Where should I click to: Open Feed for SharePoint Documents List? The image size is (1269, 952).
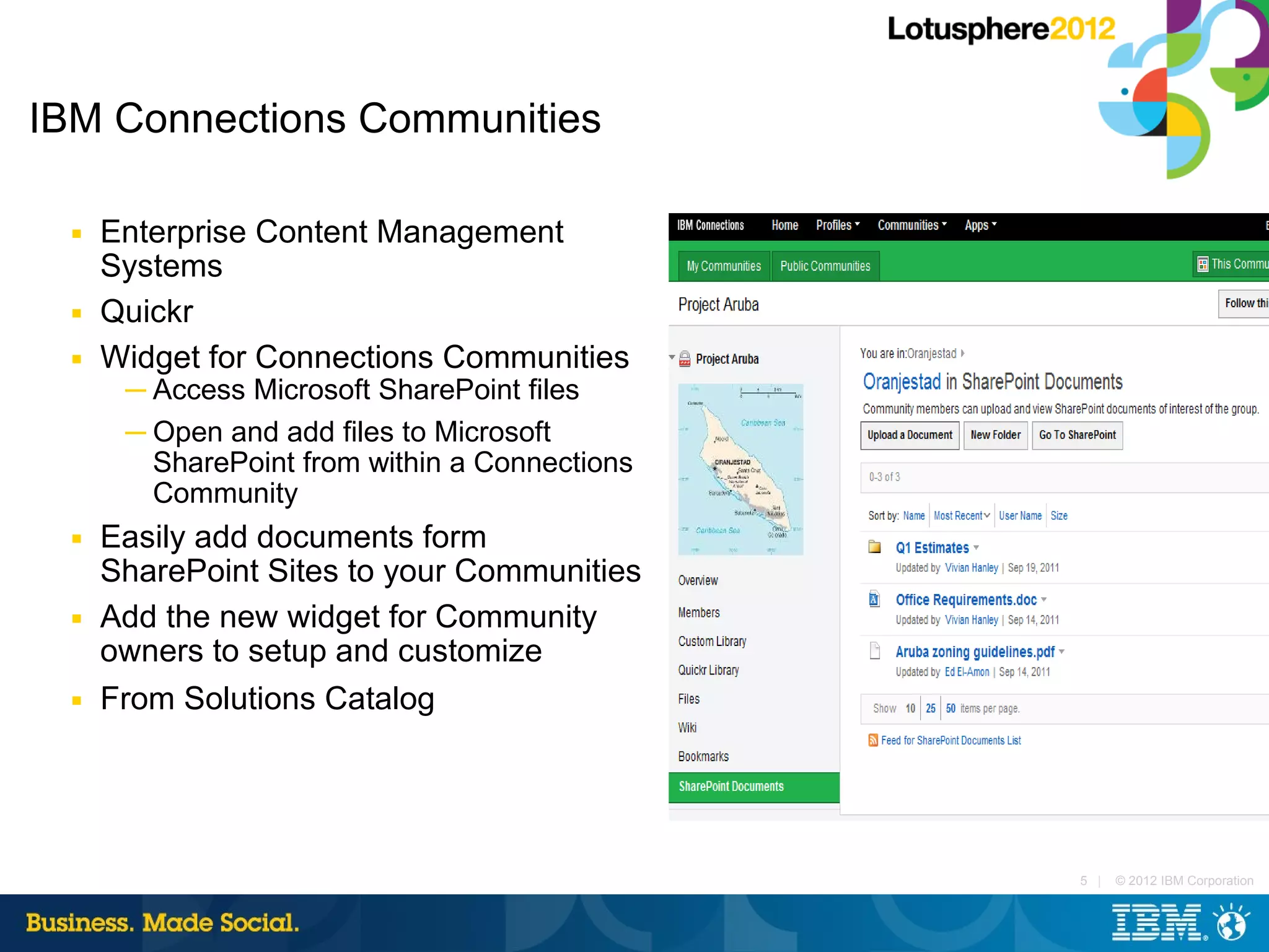click(951, 740)
